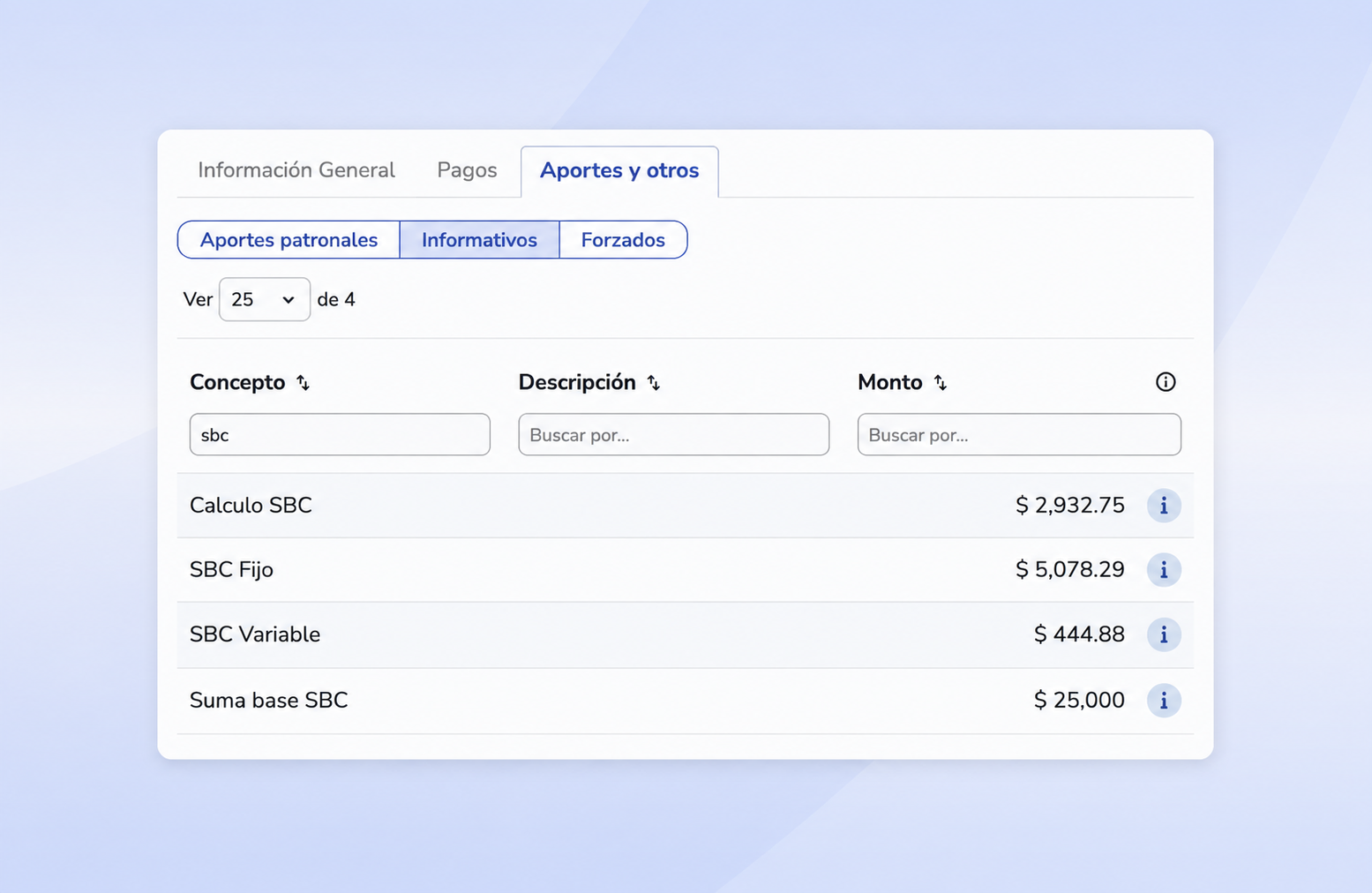Choose Aportes patronales segment

289,240
